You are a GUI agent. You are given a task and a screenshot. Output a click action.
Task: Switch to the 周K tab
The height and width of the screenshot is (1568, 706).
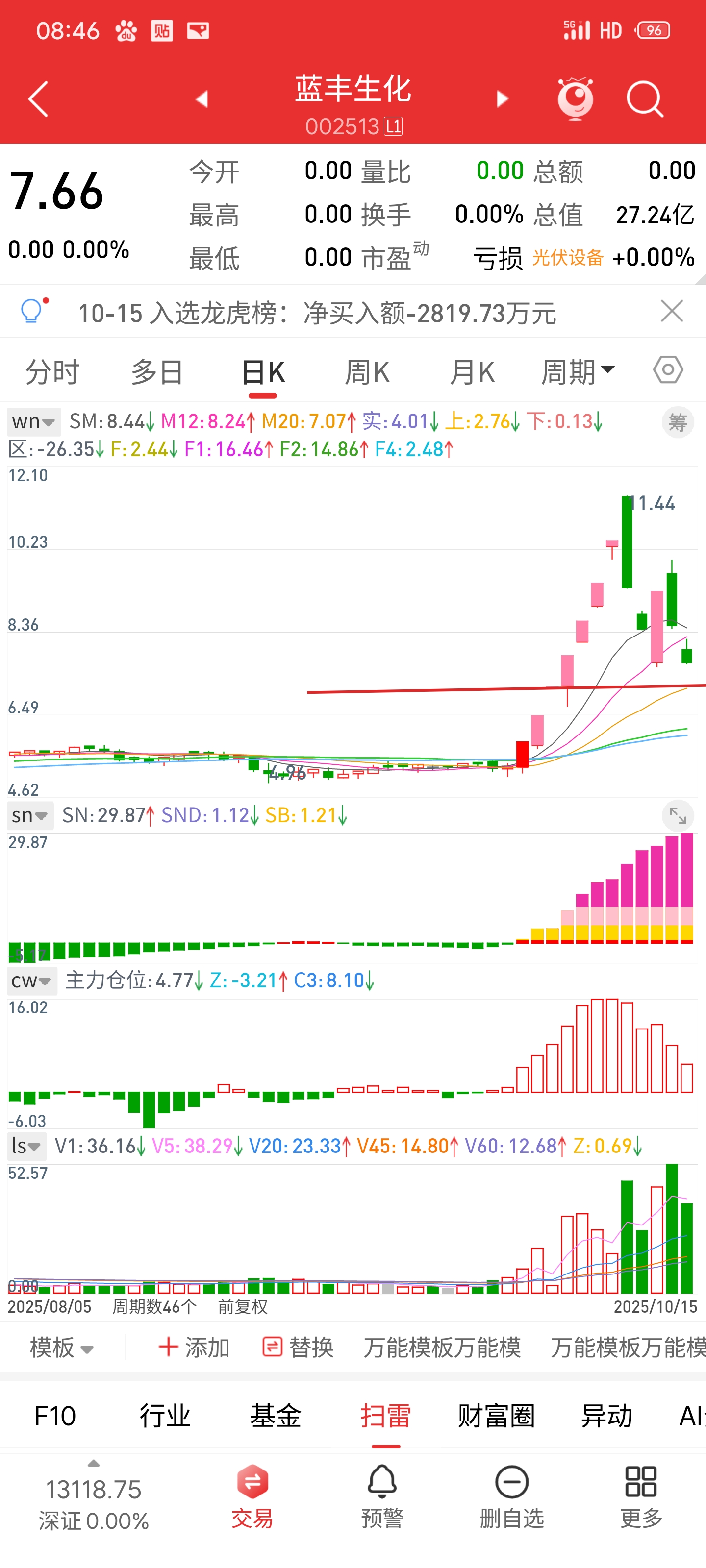[367, 371]
